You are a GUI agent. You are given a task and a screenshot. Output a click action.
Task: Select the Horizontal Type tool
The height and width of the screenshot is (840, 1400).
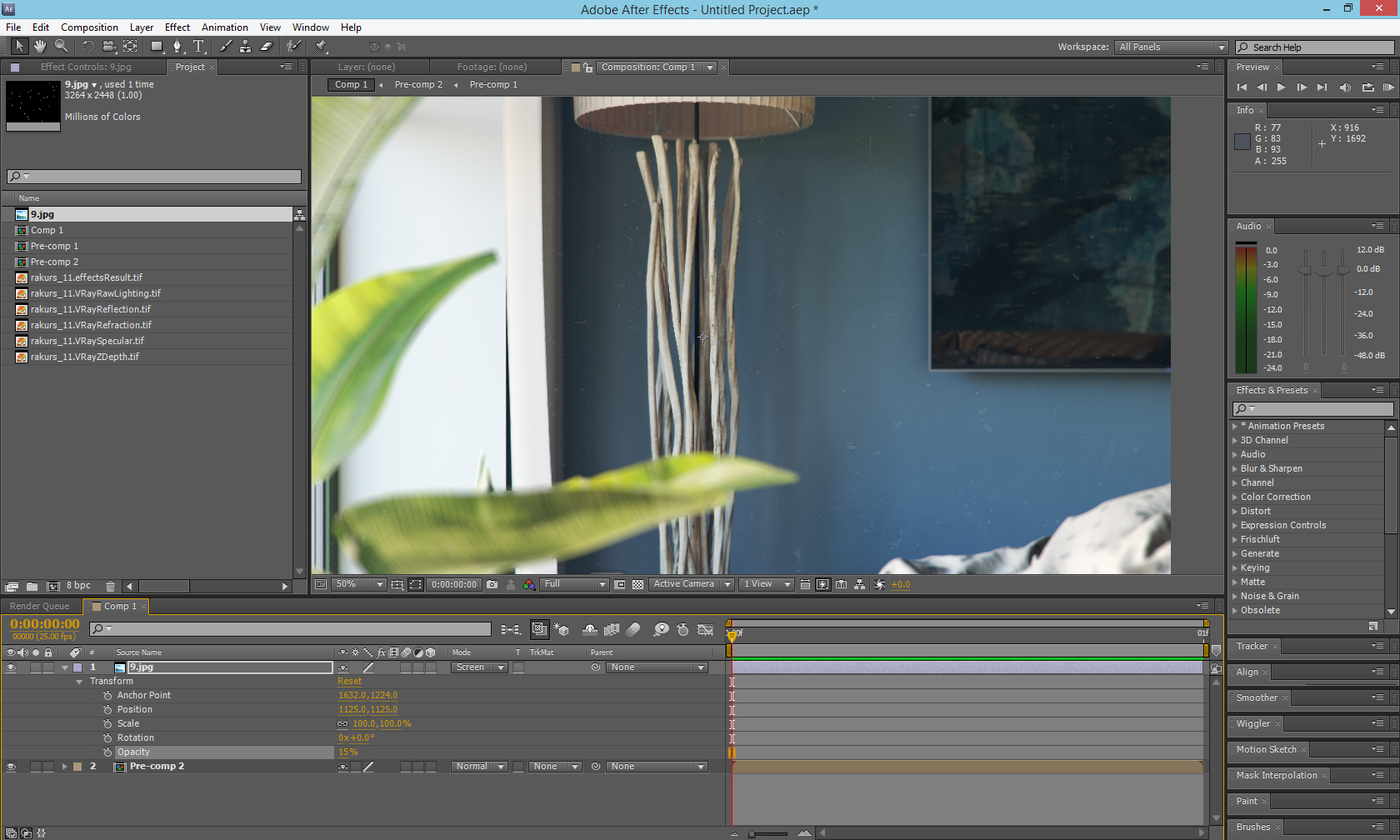coord(199,46)
